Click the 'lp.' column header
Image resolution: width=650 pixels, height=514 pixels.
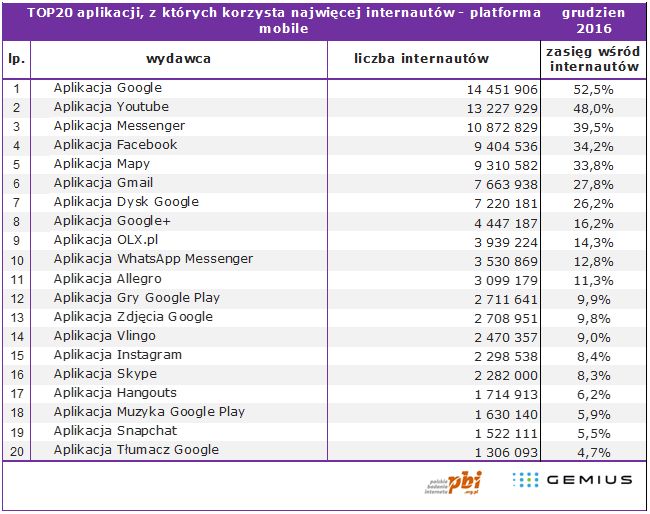[x=17, y=59]
